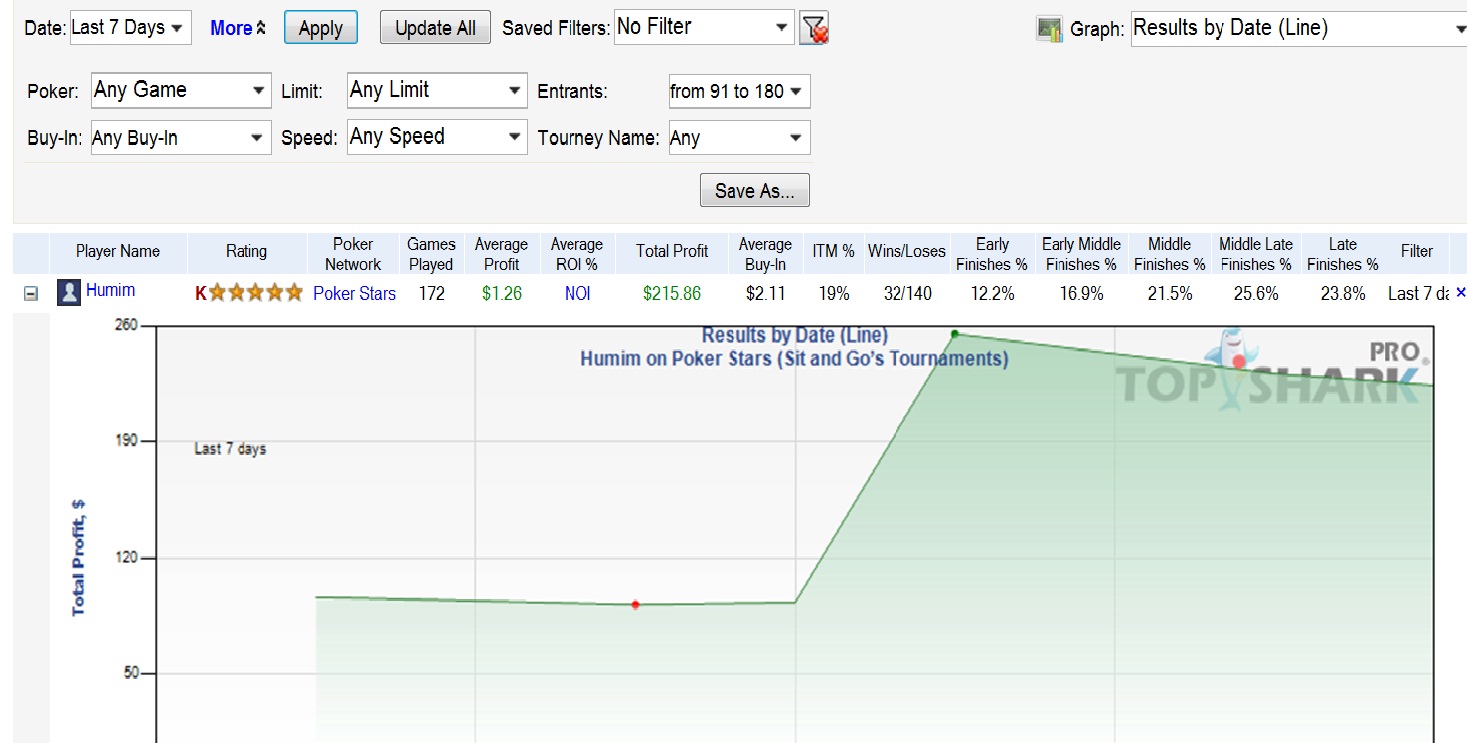The width and height of the screenshot is (1467, 743).
Task: Sort by Early Middle Finishes % header
Action: tap(1081, 254)
